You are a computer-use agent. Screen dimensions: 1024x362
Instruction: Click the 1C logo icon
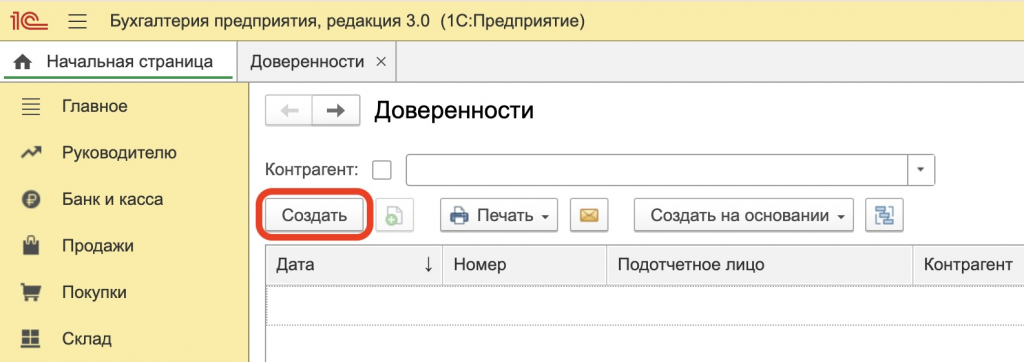tap(29, 22)
